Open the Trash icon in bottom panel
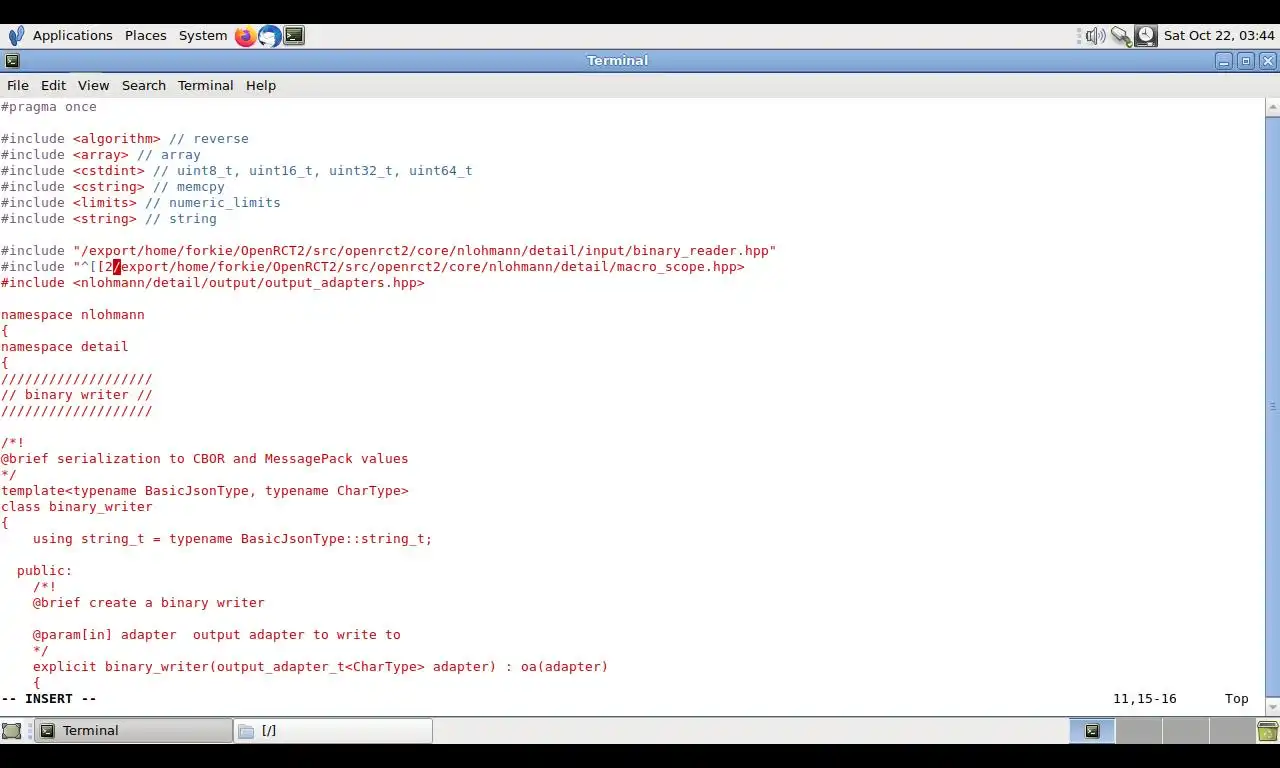This screenshot has width=1280, height=768. (x=1267, y=731)
